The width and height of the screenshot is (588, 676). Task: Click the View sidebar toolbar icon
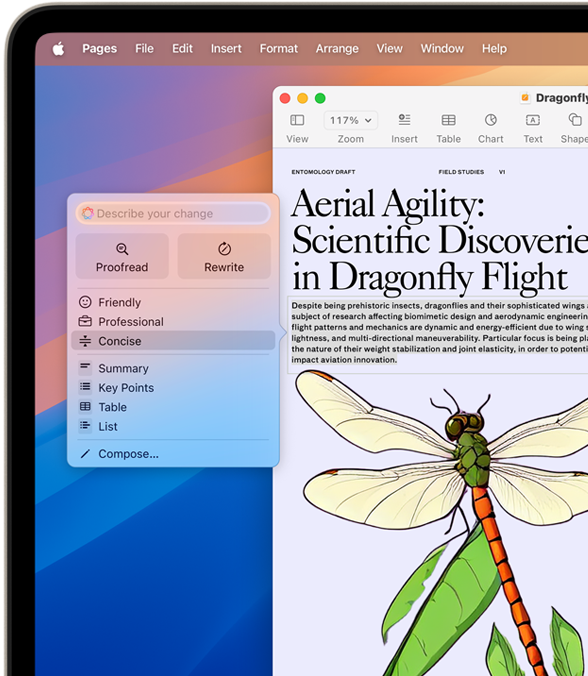click(x=297, y=120)
